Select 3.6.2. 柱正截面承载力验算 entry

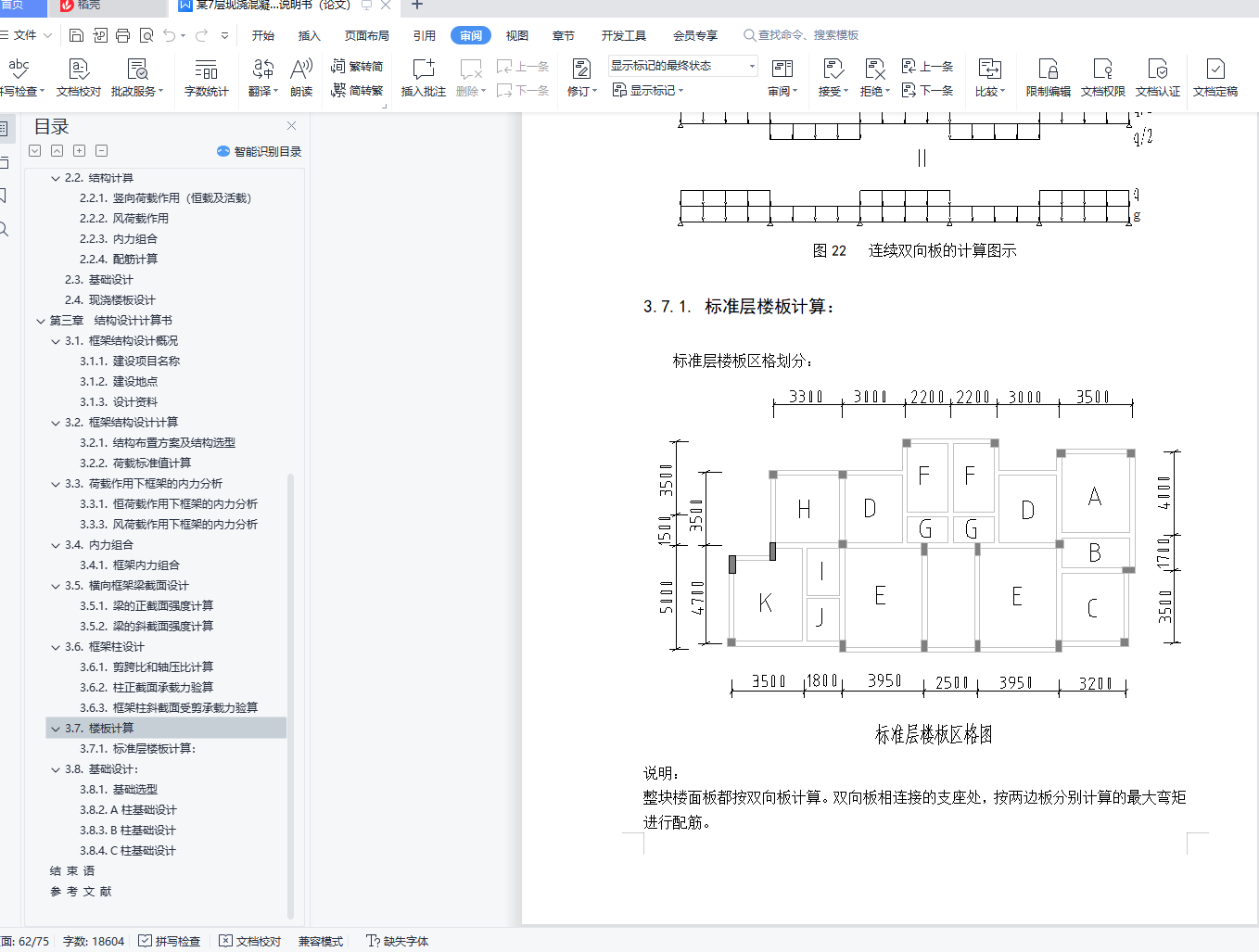(x=146, y=688)
